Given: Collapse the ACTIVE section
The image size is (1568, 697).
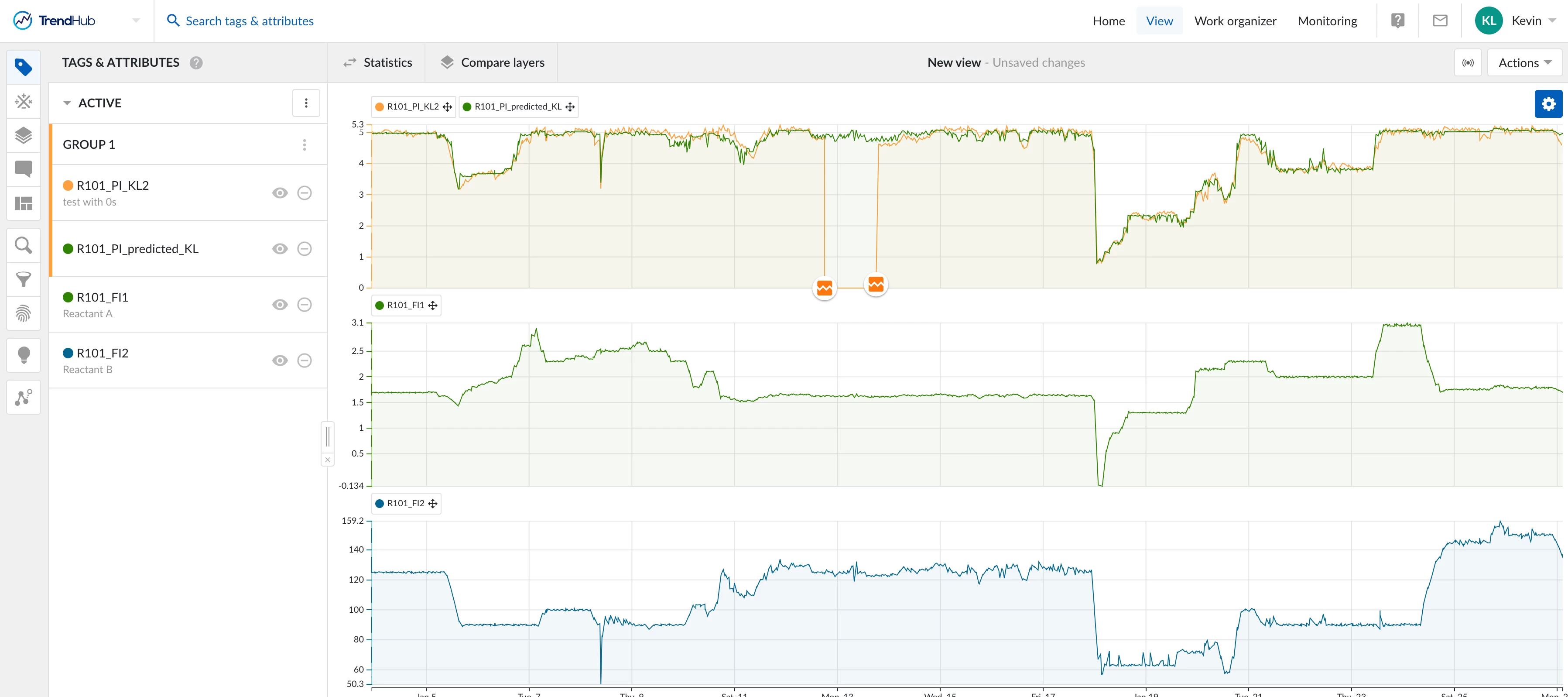Looking at the screenshot, I should (x=67, y=102).
